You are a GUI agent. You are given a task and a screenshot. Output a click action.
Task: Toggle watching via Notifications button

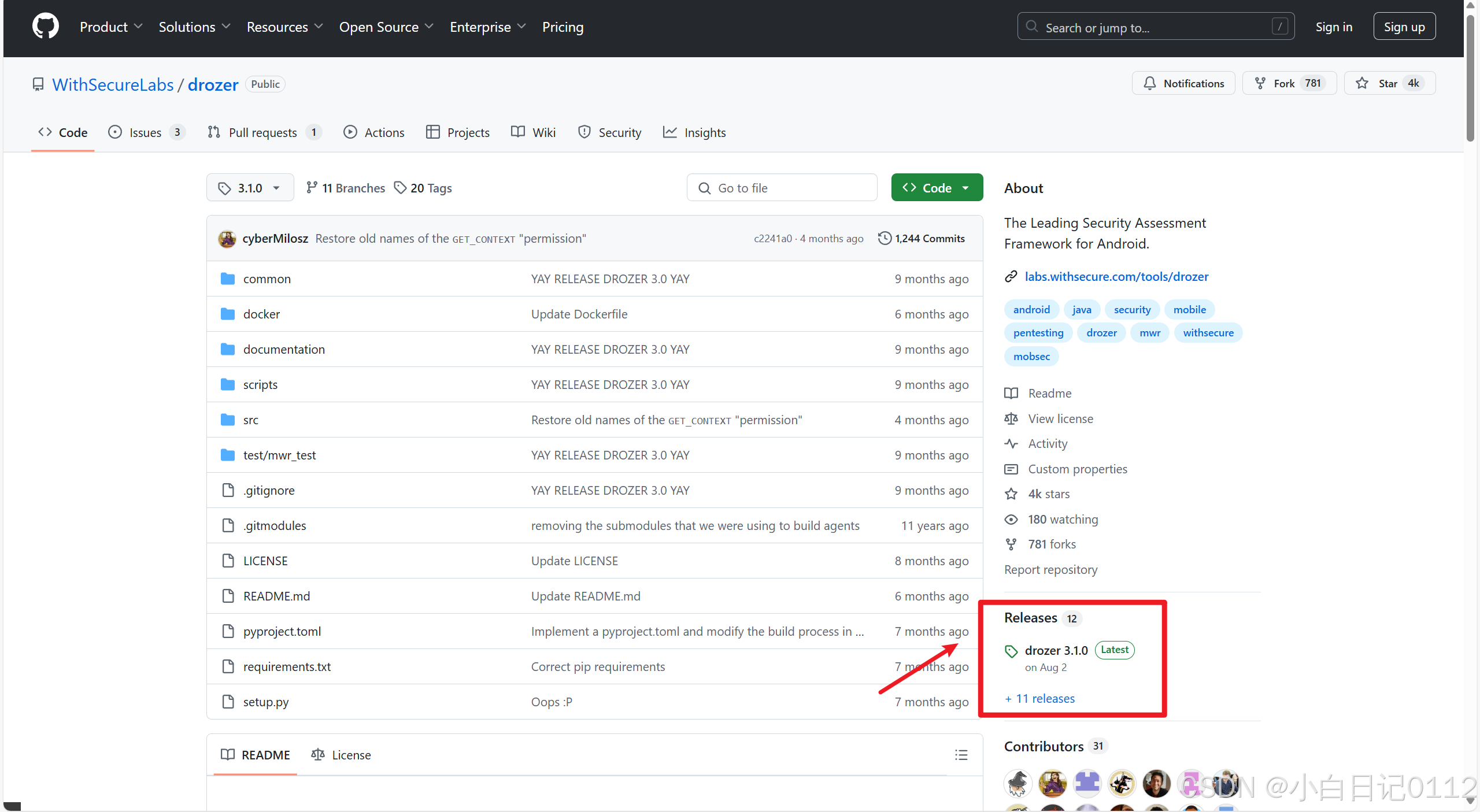(1183, 83)
